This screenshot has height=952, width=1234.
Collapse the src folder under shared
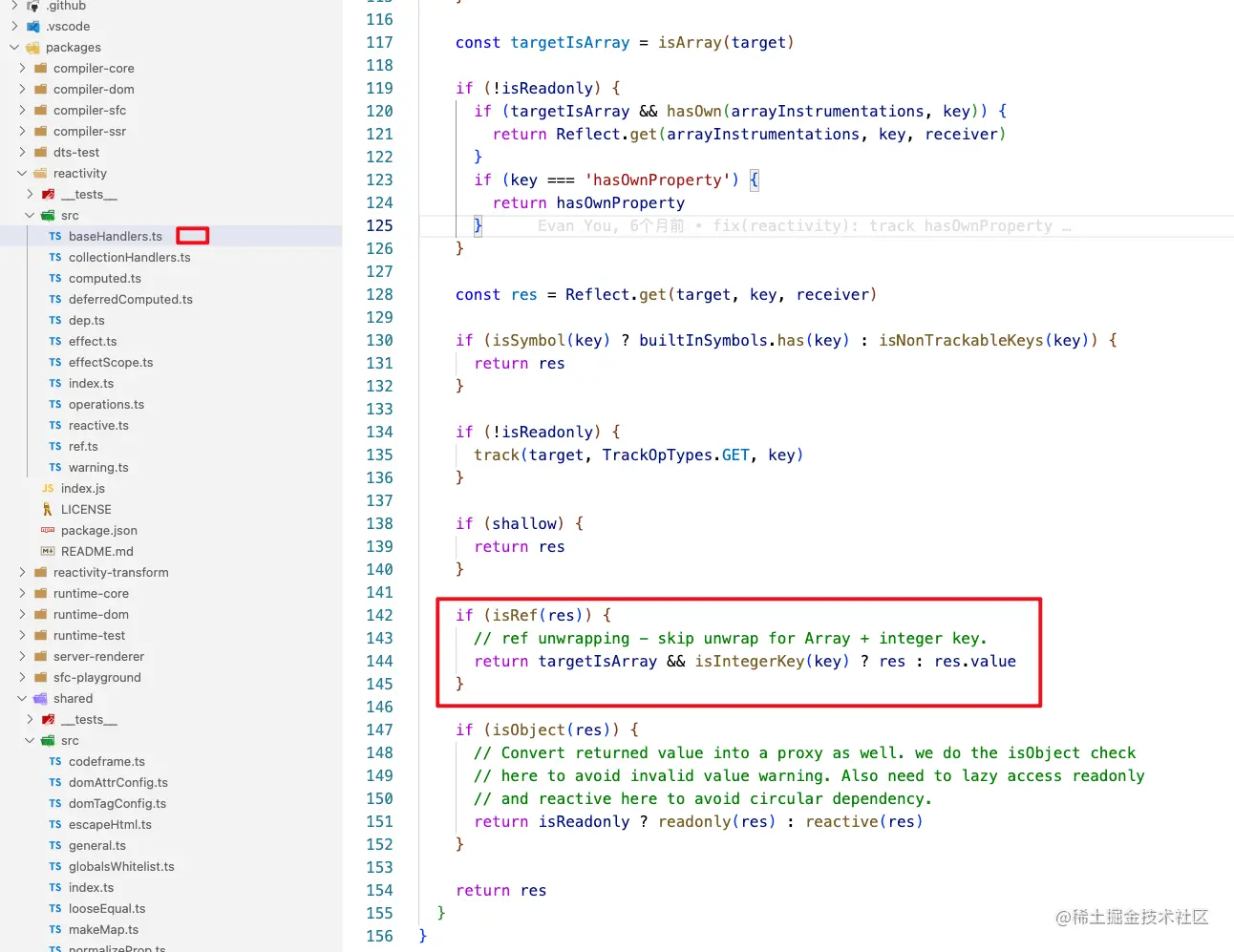(x=31, y=741)
